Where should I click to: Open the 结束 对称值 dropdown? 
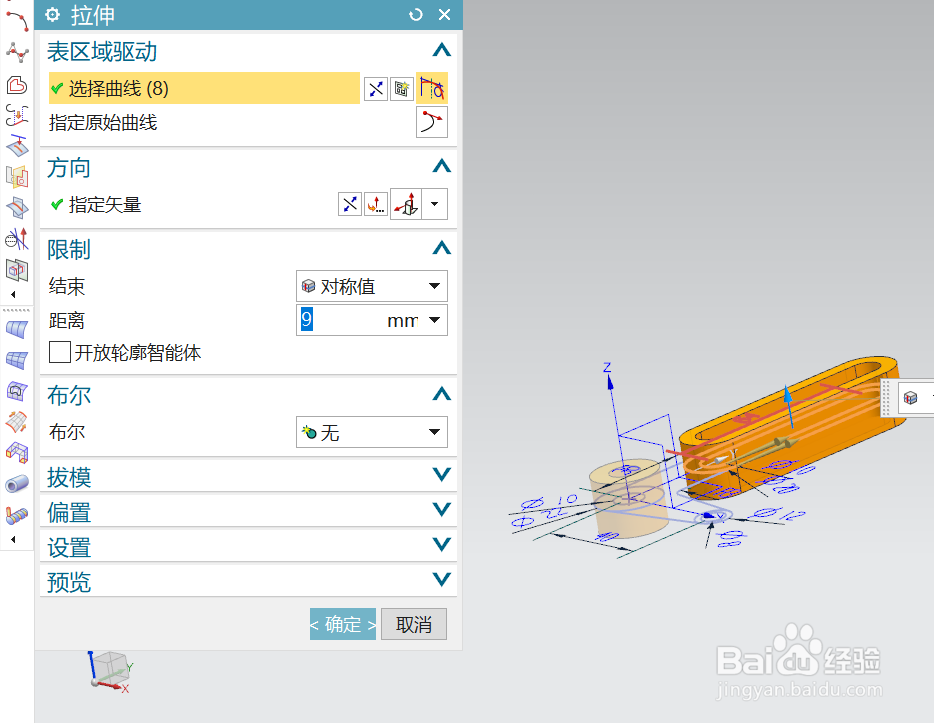point(372,286)
